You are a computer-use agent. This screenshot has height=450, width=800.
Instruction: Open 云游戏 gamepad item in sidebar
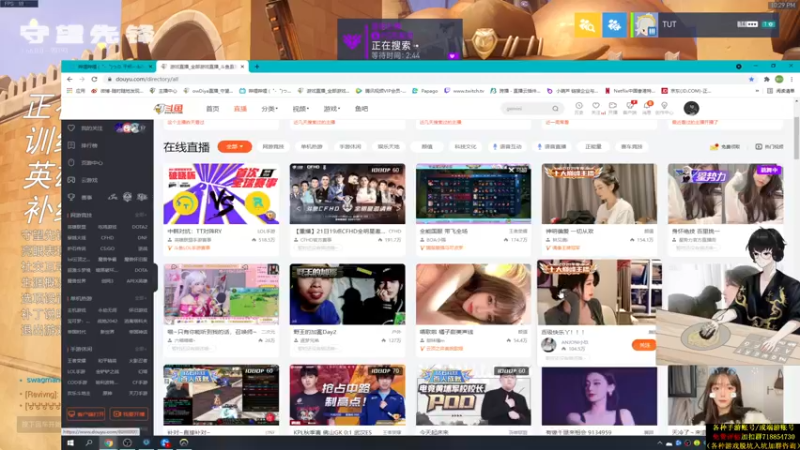pos(89,180)
